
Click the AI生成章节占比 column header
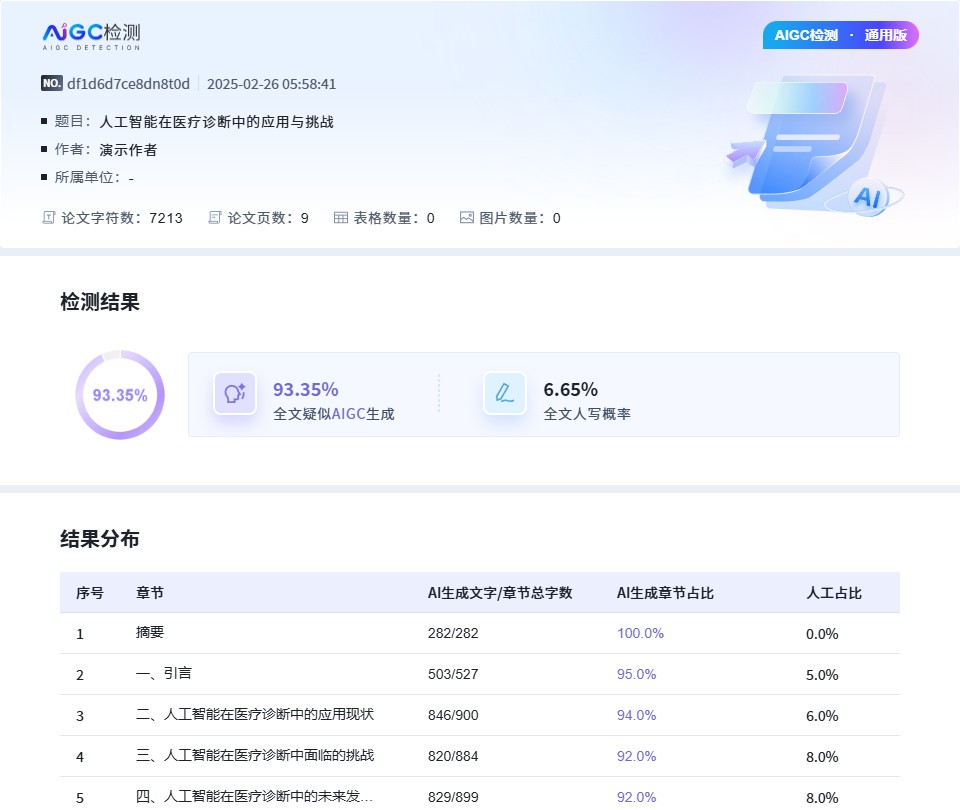pyautogui.click(x=665, y=593)
